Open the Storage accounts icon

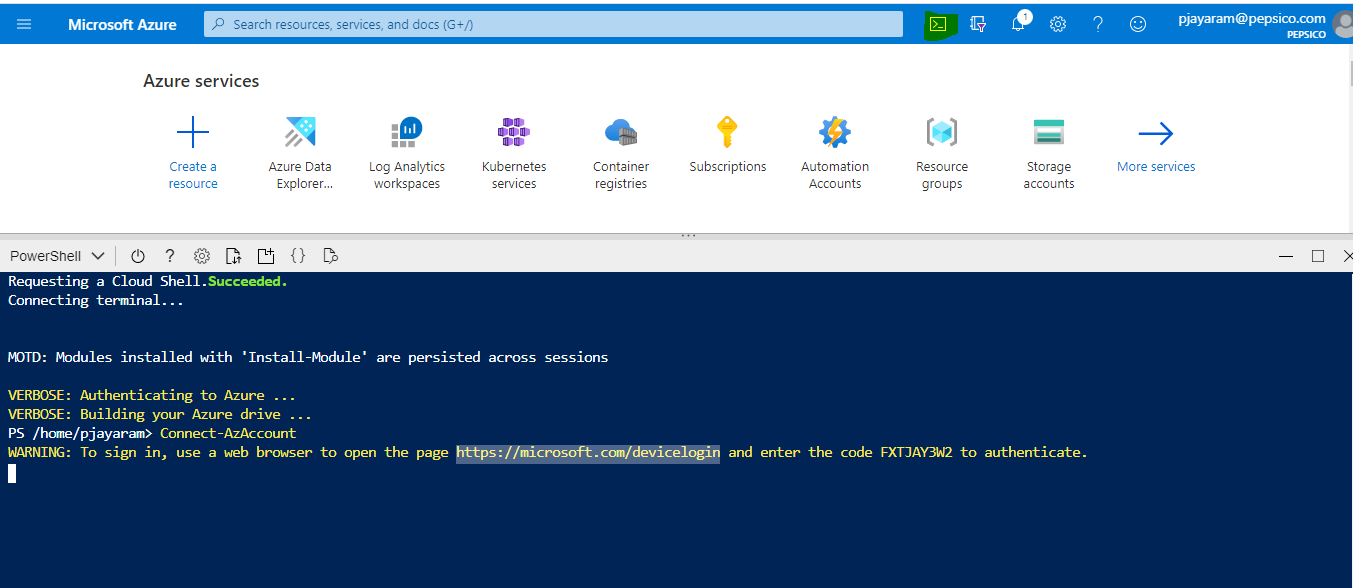pos(1049,132)
